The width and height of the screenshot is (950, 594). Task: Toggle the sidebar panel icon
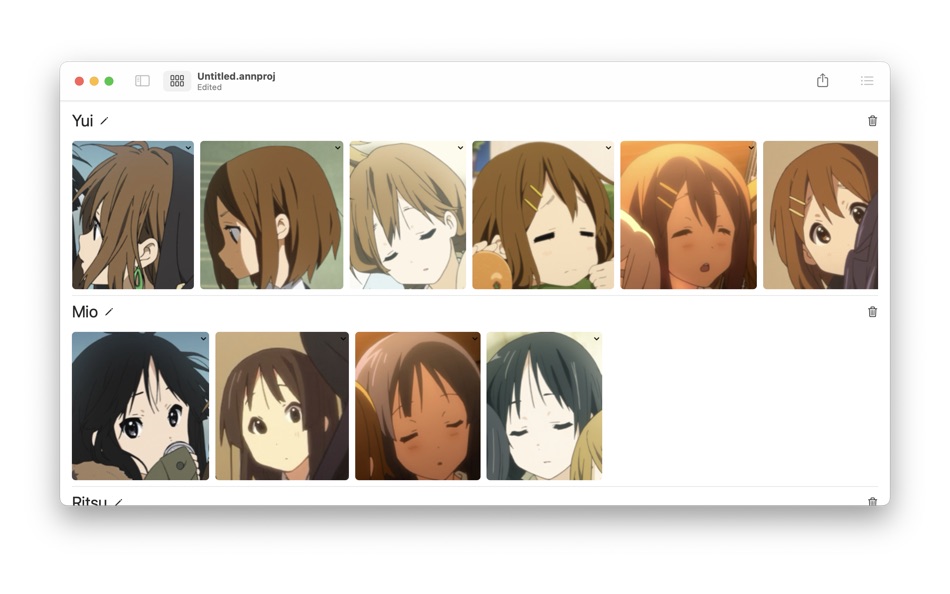pos(142,81)
